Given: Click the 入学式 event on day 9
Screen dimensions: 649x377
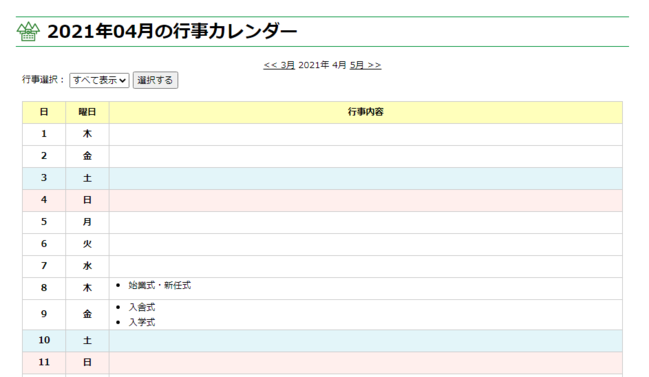Looking at the screenshot, I should click(142, 322).
